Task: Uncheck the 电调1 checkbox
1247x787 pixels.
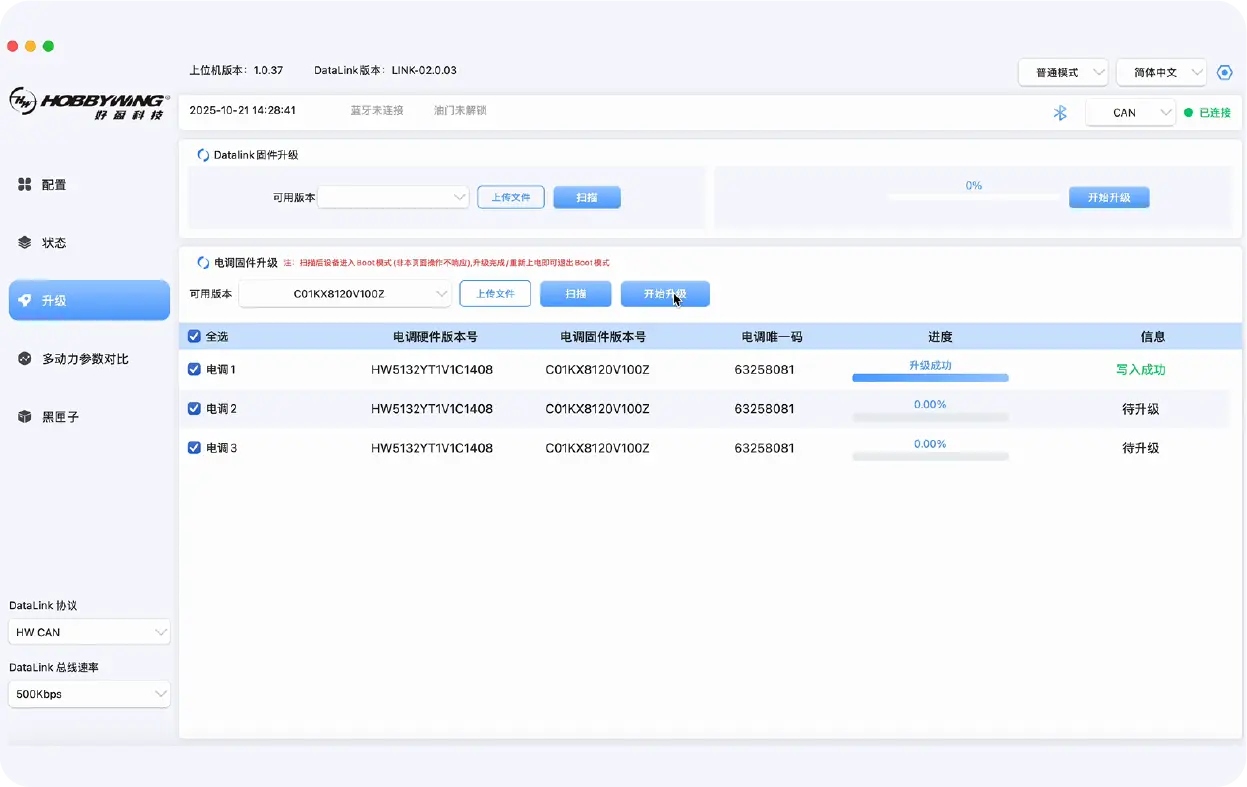Action: coord(194,369)
